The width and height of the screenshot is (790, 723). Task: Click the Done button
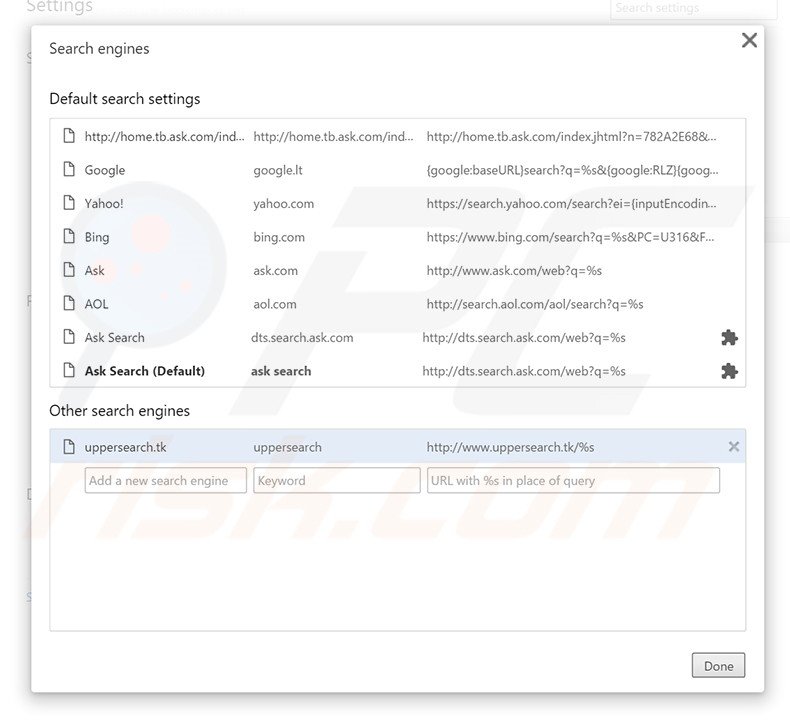718,666
